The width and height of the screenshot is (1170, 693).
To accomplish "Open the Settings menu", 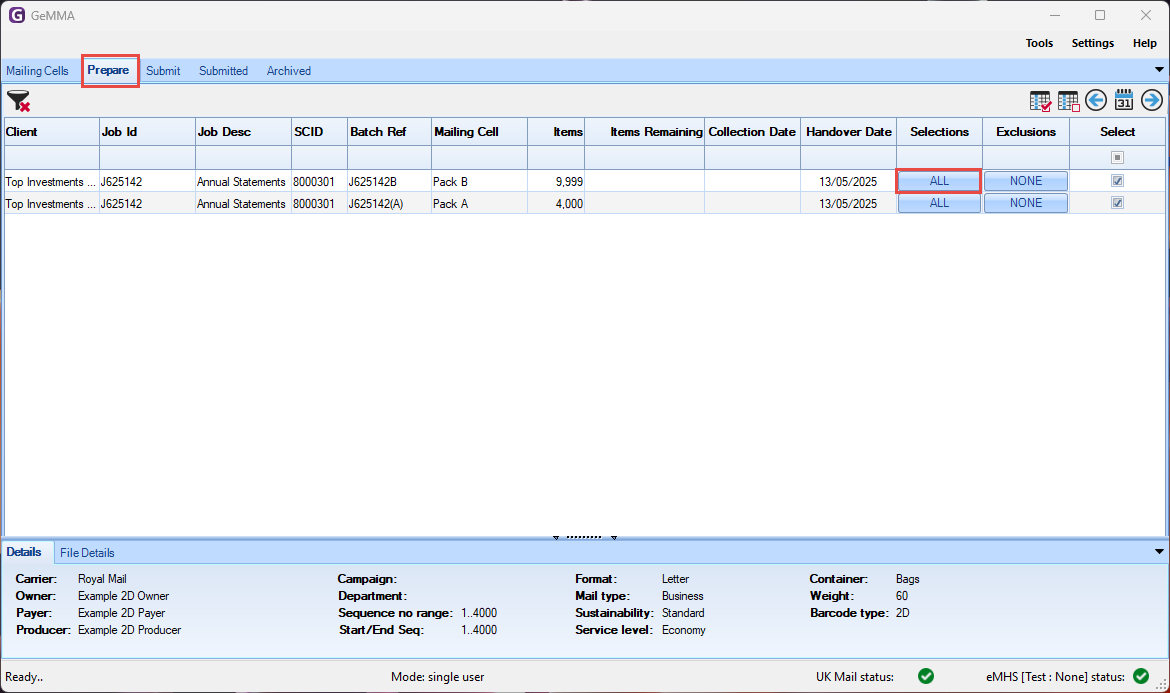I will pyautogui.click(x=1092, y=43).
